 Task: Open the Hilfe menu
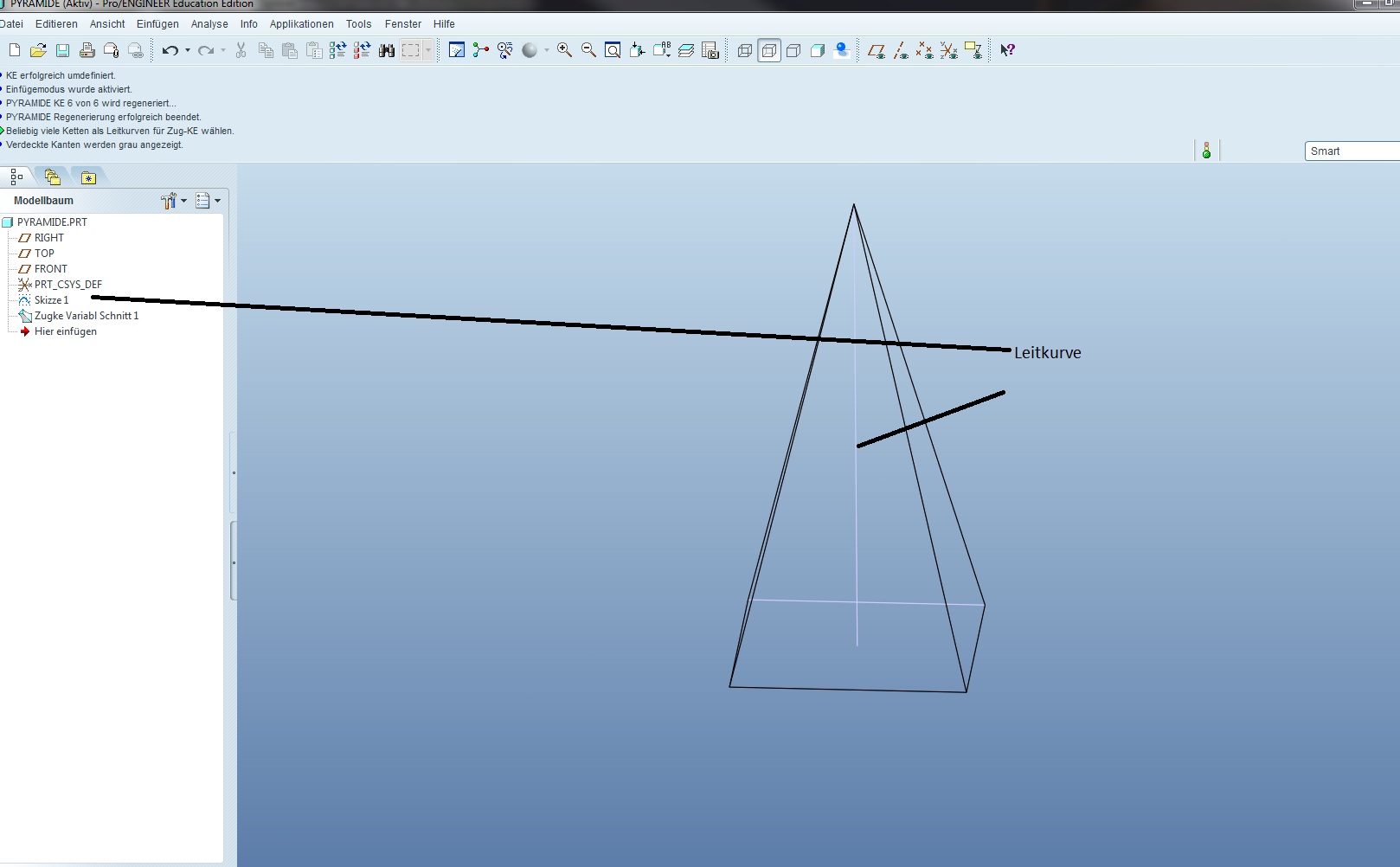[x=444, y=24]
